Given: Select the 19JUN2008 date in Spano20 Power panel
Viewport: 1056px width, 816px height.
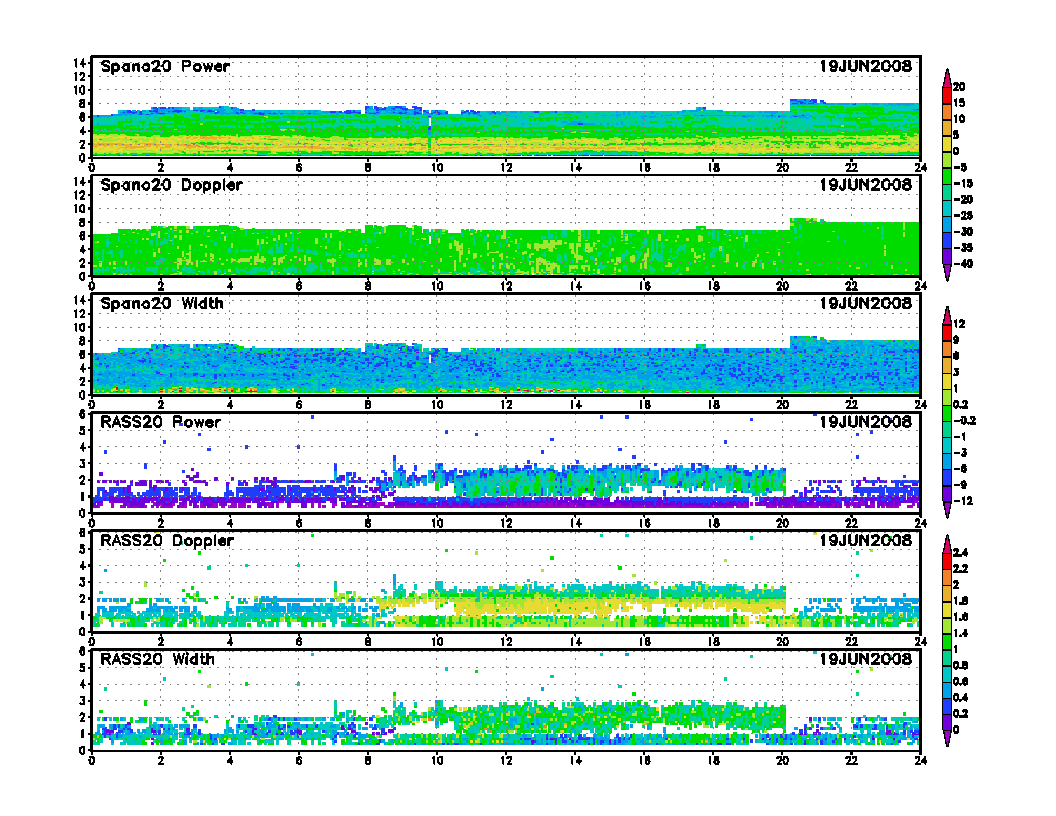Looking at the screenshot, I should (x=865, y=66).
